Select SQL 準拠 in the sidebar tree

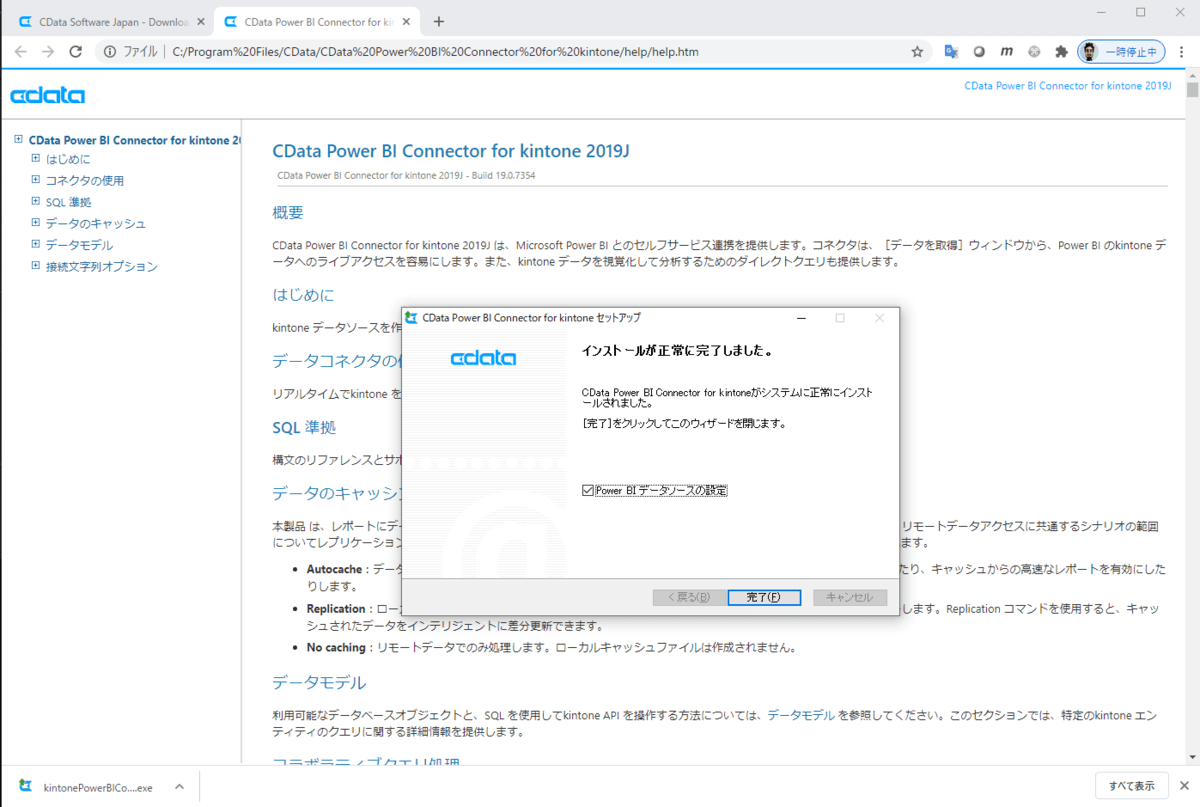[x=68, y=202]
